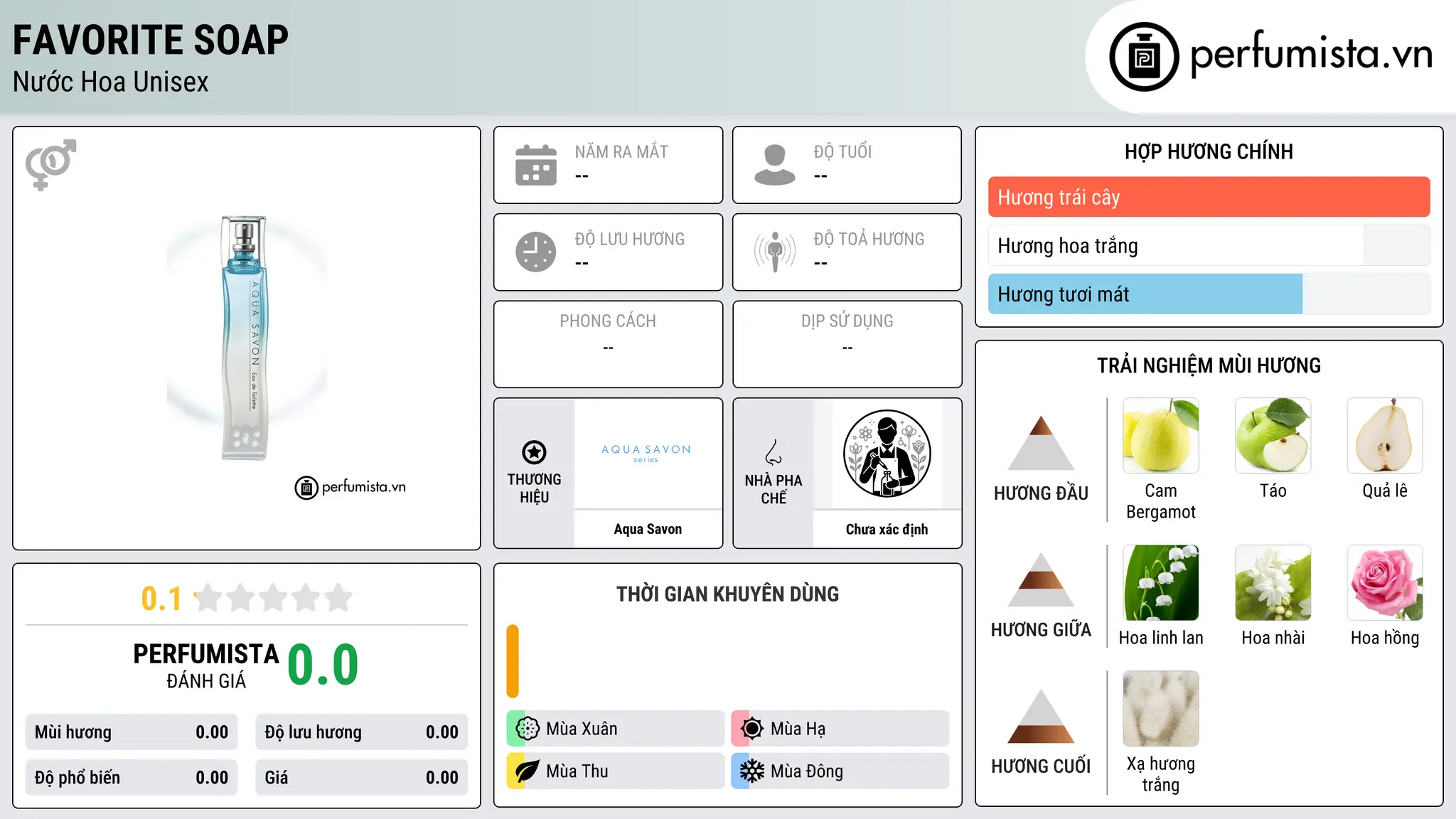Screen dimensions: 1456x819
Task: Open the Xạ hương trắng note image
Action: (x=1160, y=709)
